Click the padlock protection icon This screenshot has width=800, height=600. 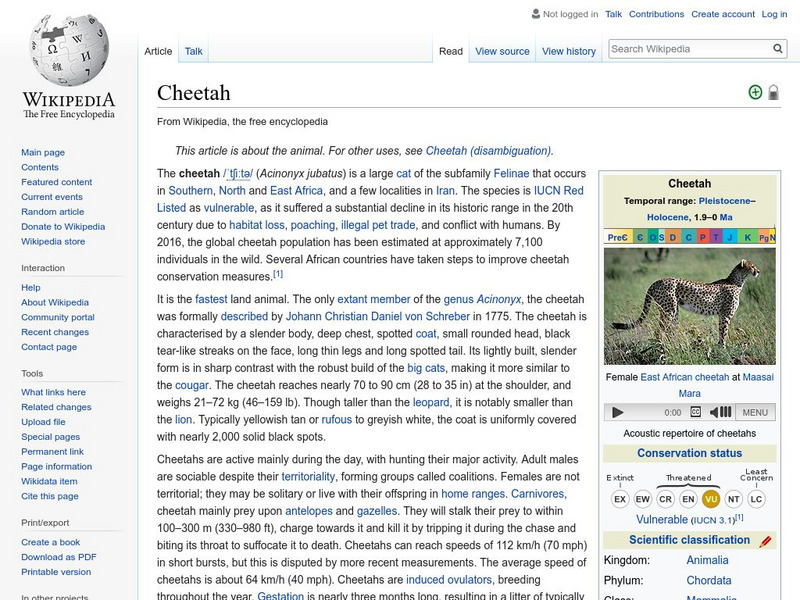tap(775, 90)
